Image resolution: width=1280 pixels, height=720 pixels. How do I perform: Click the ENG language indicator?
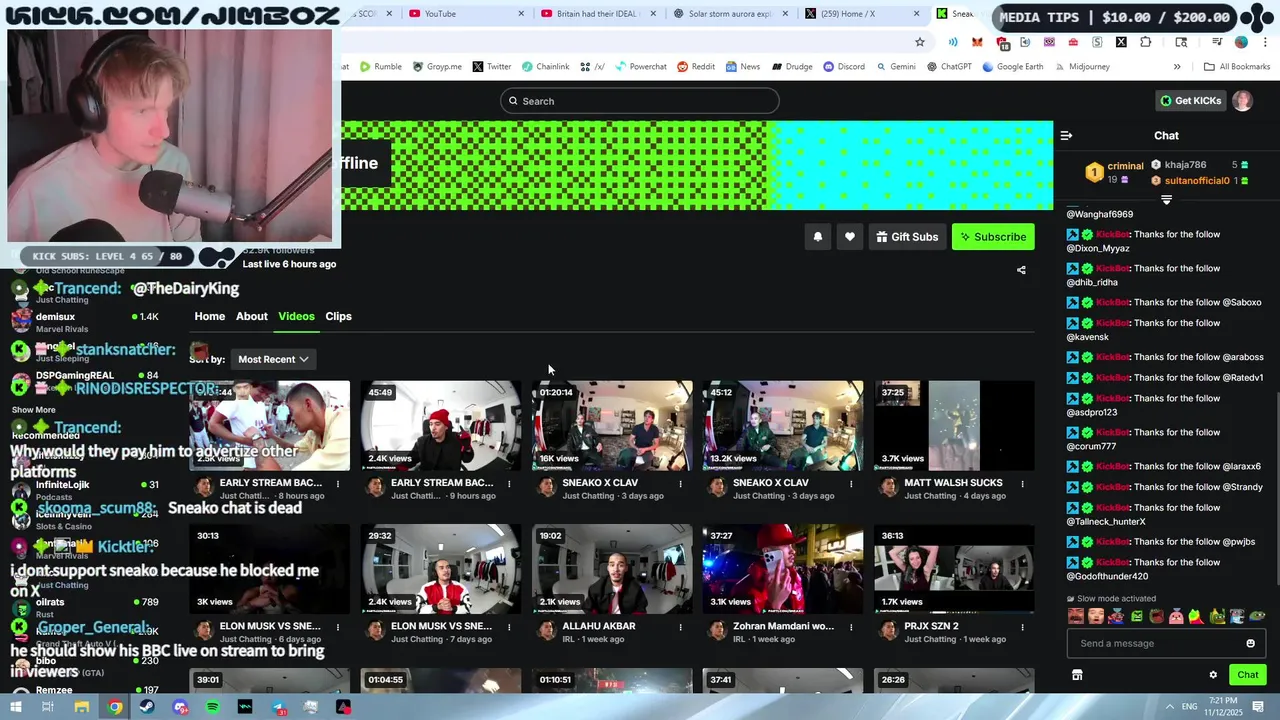(1189, 707)
